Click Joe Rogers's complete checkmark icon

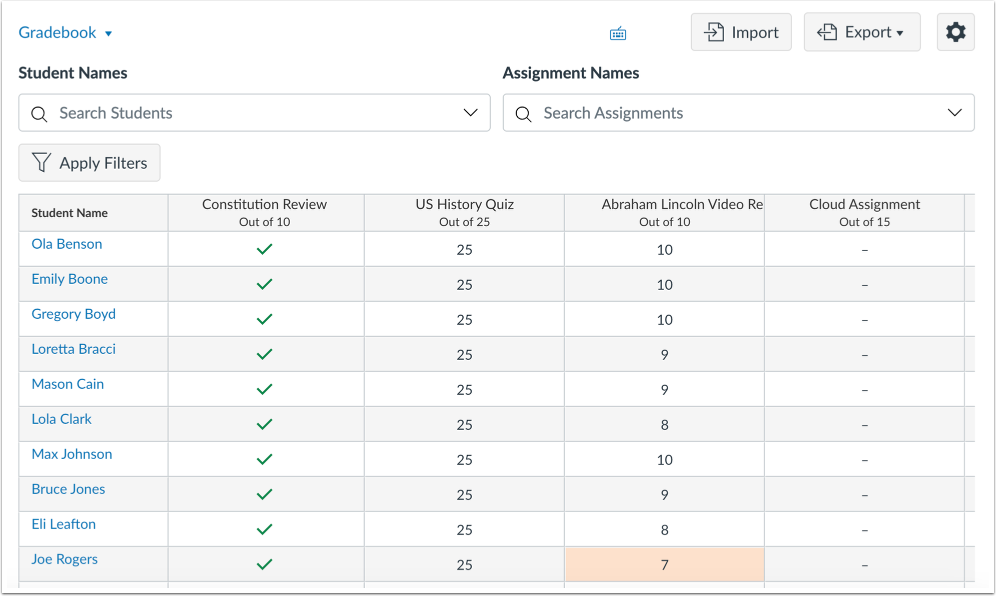pyautogui.click(x=264, y=563)
